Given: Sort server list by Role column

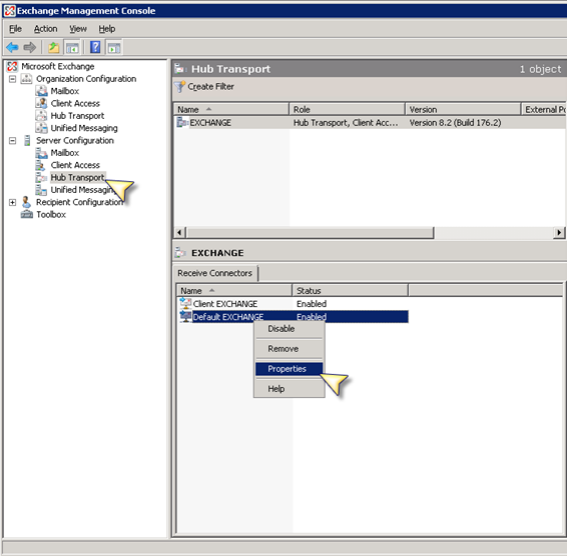Looking at the screenshot, I should point(347,110).
